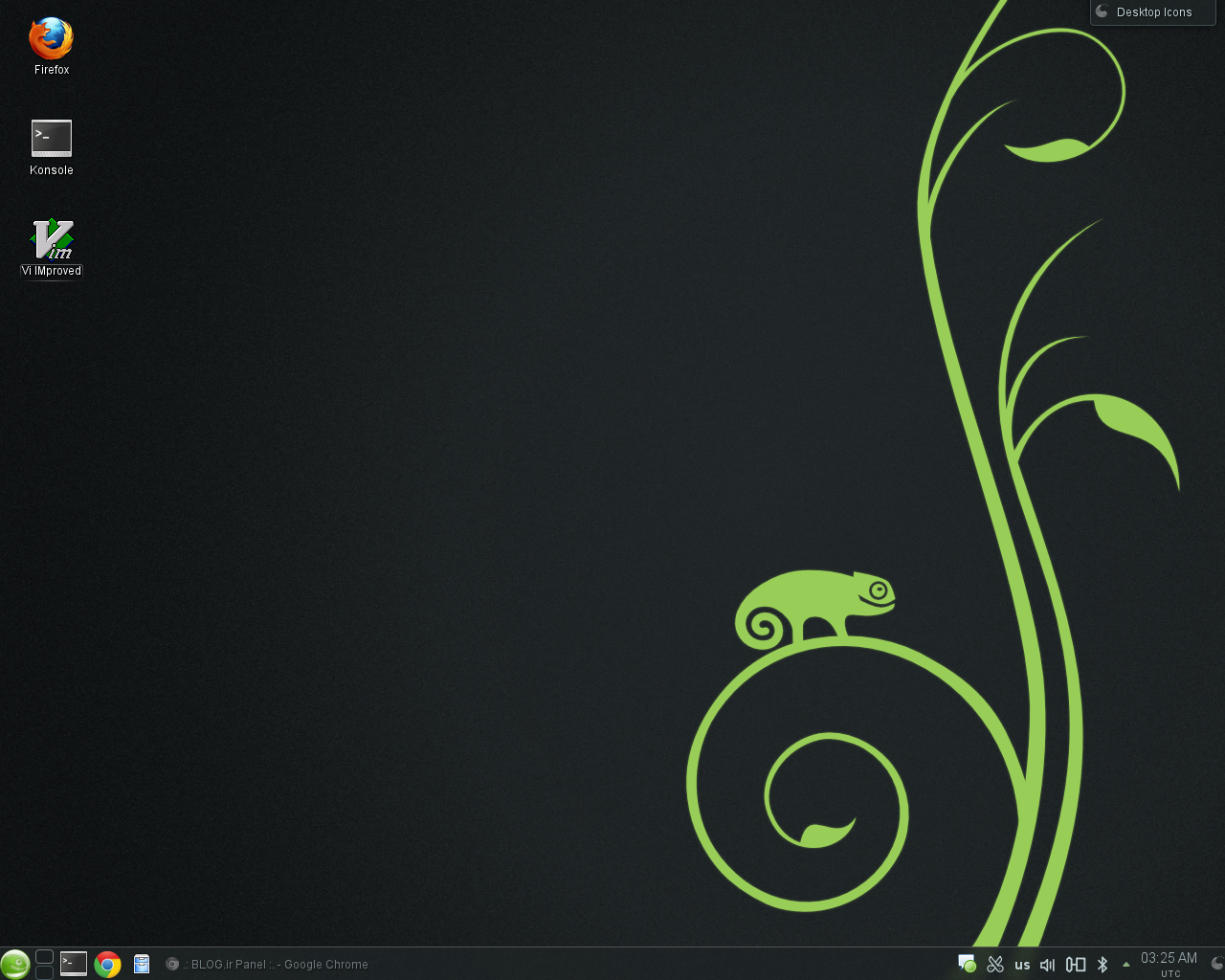Switch the 'us' keyboard layout indicator
This screenshot has height=980, width=1225.
pos(1022,965)
